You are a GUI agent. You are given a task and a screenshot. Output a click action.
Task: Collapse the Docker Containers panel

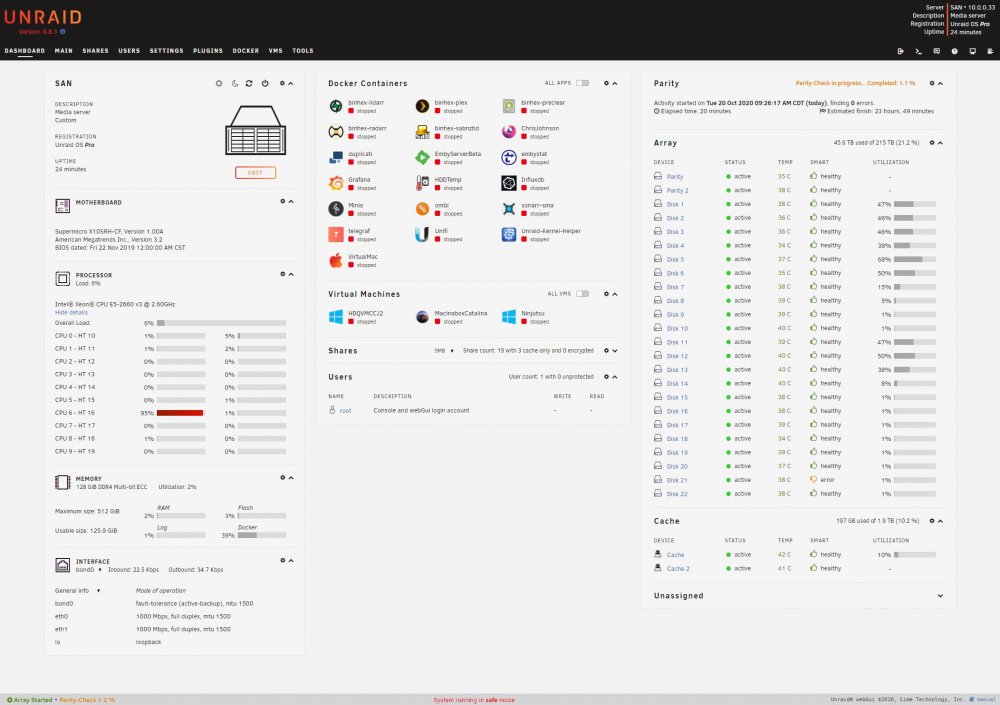pos(615,83)
